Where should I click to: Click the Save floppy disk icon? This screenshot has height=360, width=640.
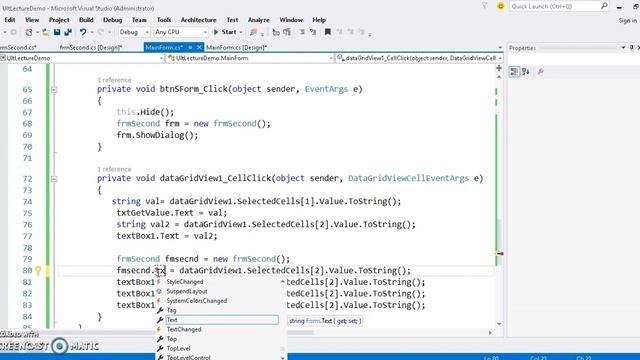tap(57, 32)
